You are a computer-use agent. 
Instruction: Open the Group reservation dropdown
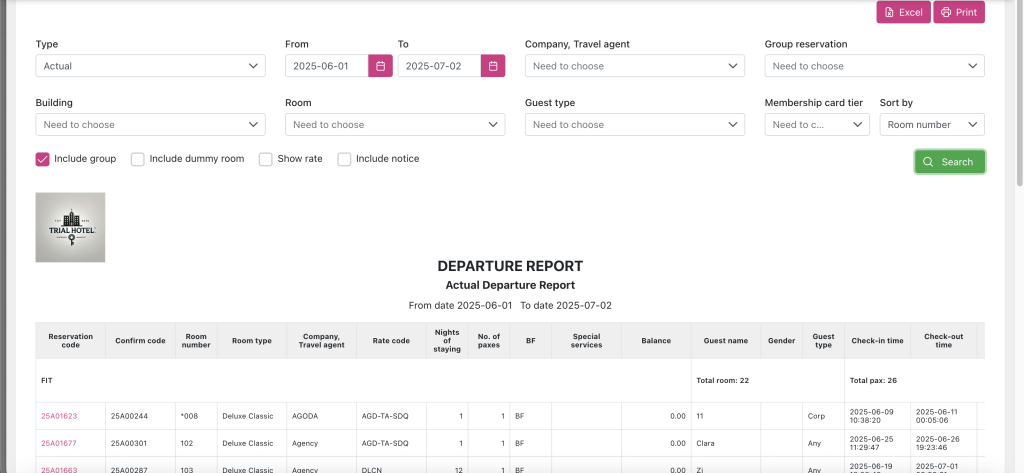pos(874,66)
